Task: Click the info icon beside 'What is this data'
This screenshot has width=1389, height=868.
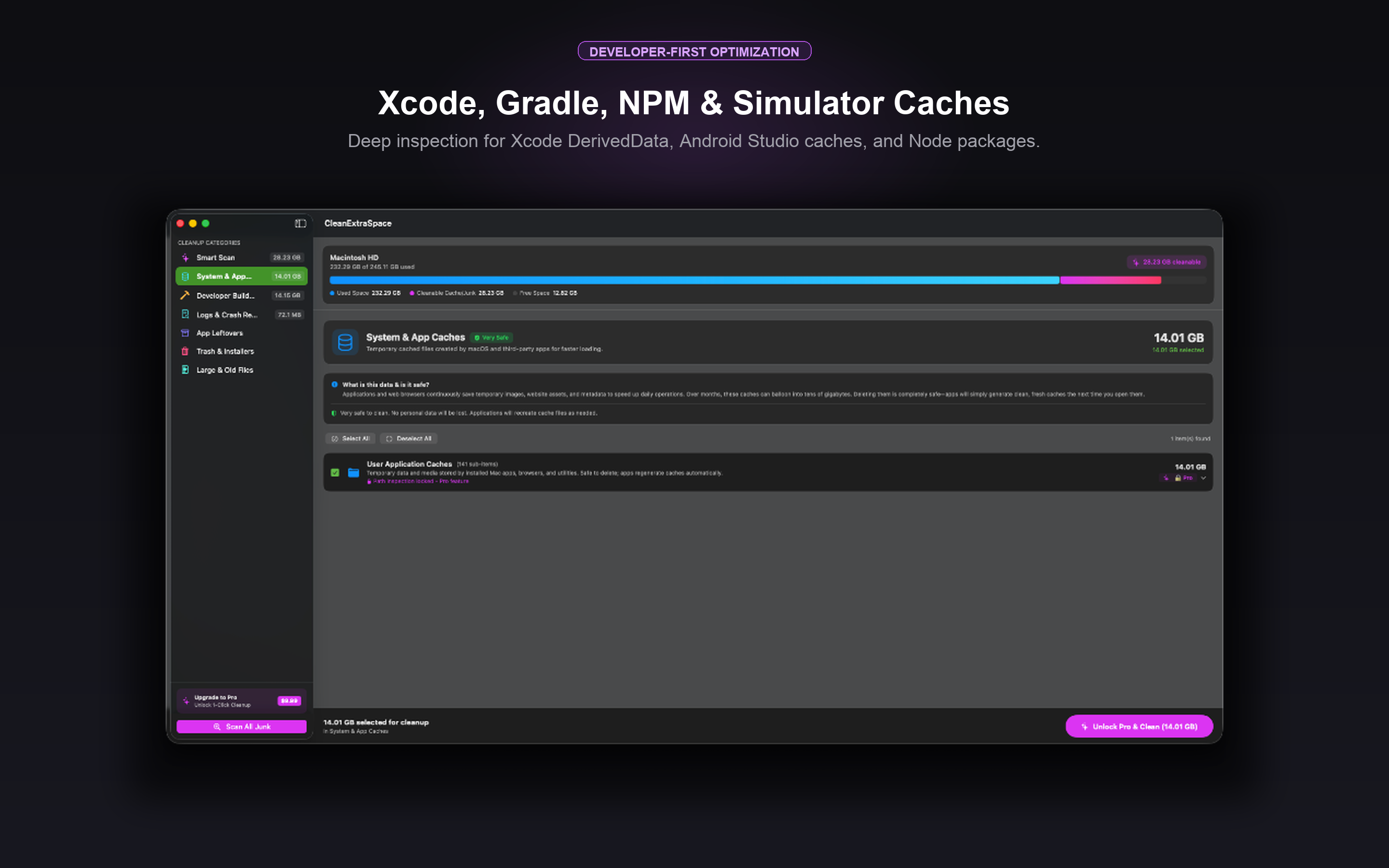Action: point(335,385)
